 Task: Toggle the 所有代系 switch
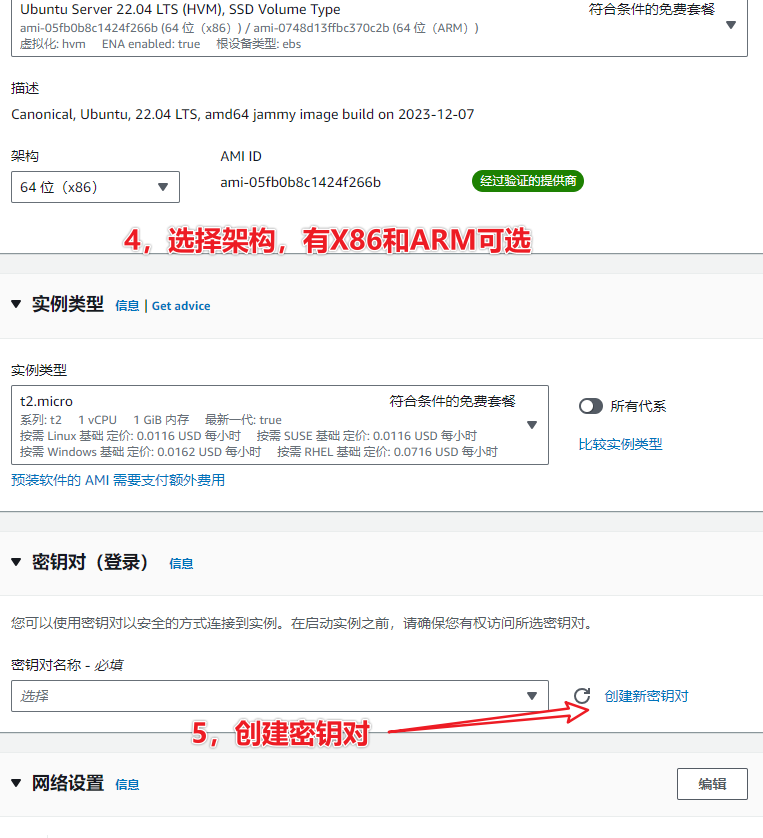click(590, 406)
